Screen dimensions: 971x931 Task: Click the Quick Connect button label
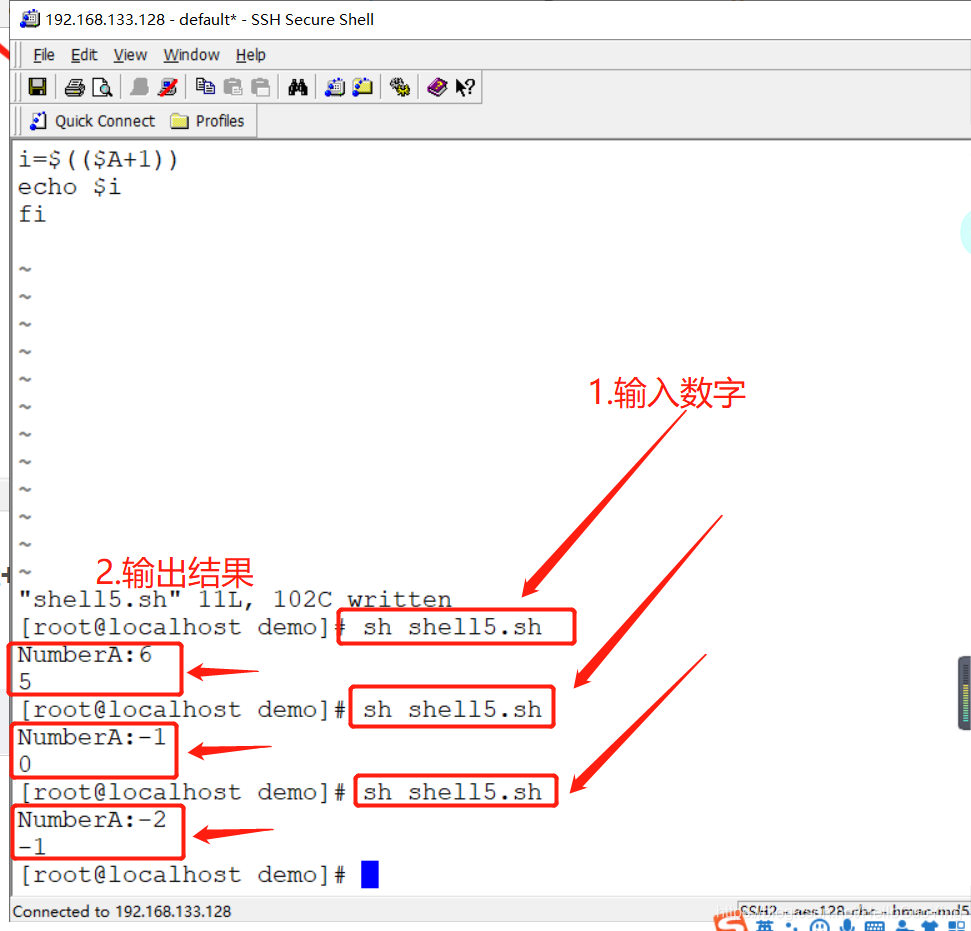(105, 121)
